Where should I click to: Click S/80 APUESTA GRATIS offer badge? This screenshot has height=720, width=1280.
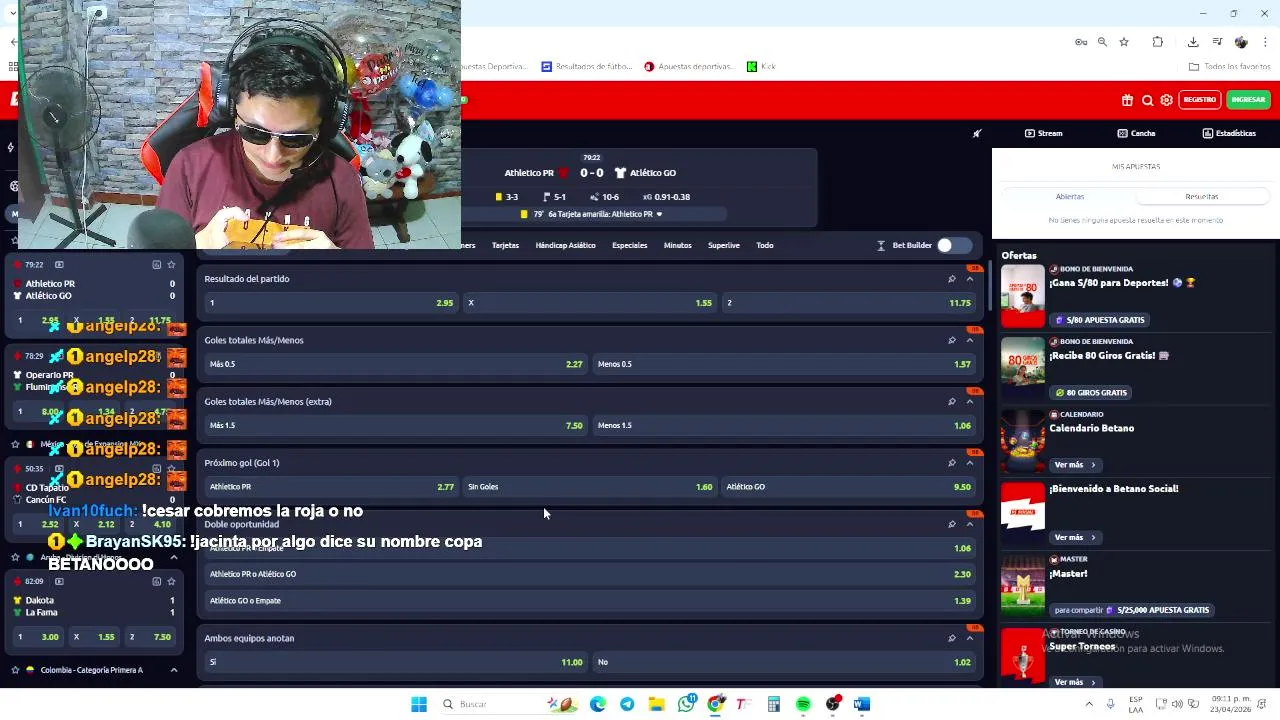[x=1098, y=320]
